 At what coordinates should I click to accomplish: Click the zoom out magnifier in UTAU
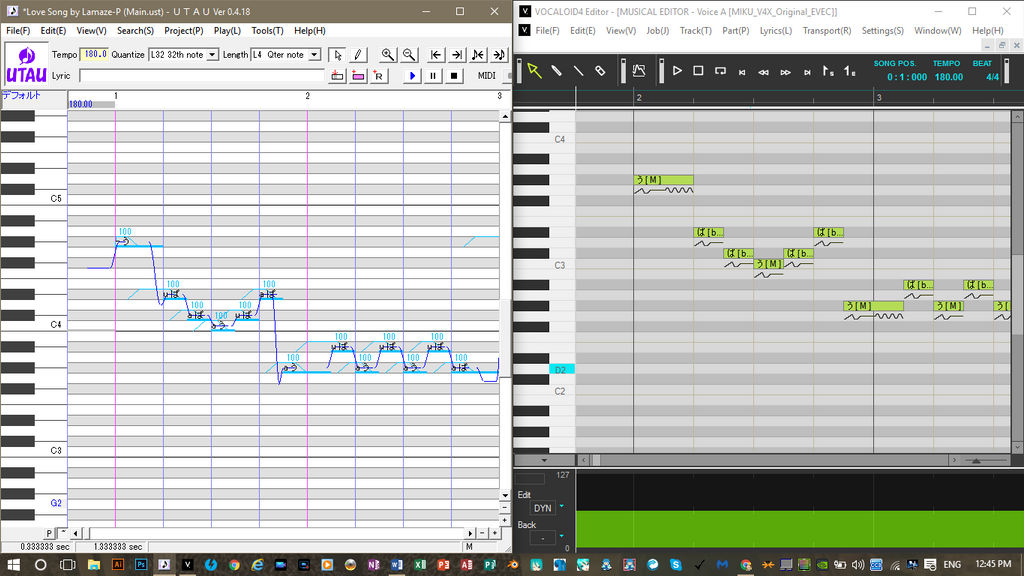tap(409, 55)
